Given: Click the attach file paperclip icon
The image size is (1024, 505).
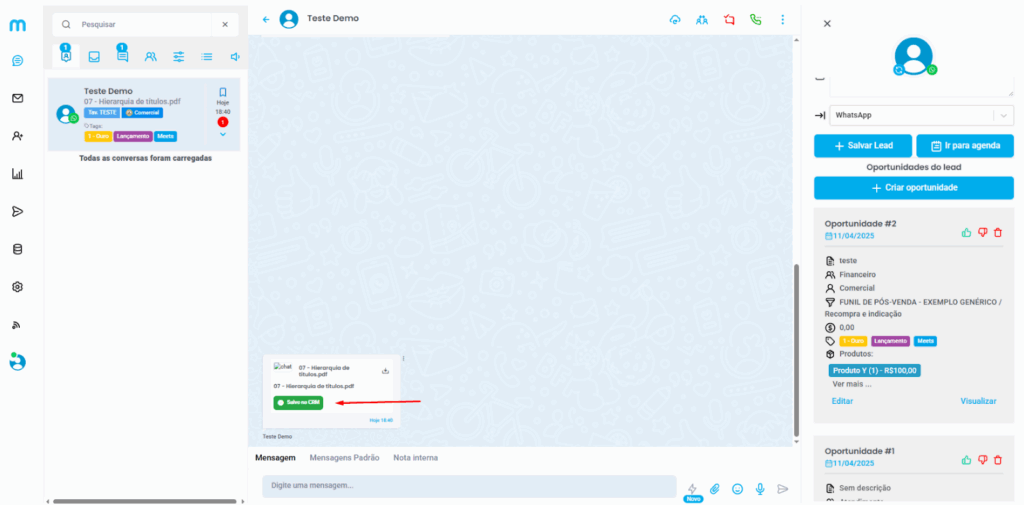Looking at the screenshot, I should [x=715, y=488].
